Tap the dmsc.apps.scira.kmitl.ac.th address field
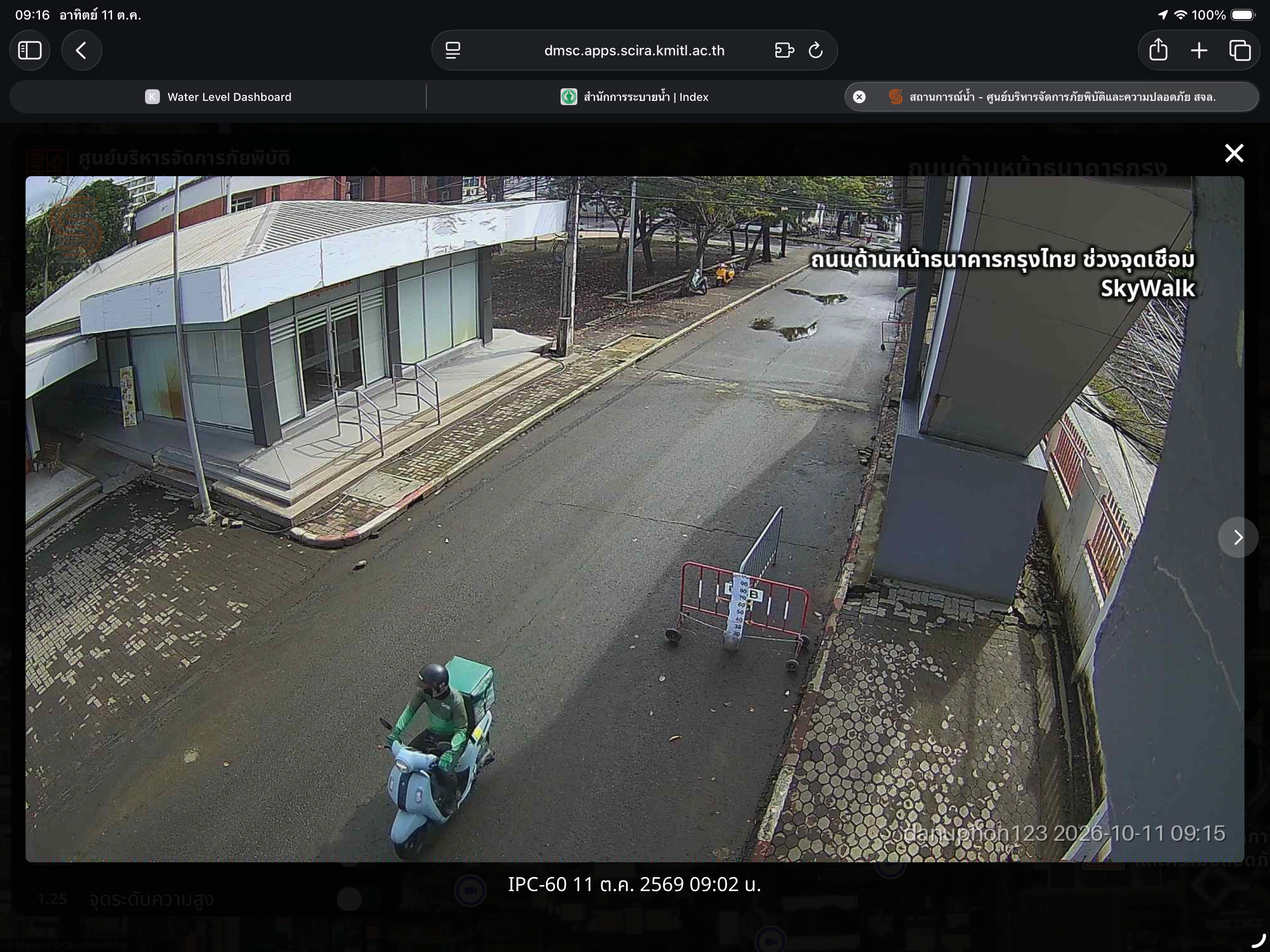This screenshot has height=952, width=1270. pos(635,51)
